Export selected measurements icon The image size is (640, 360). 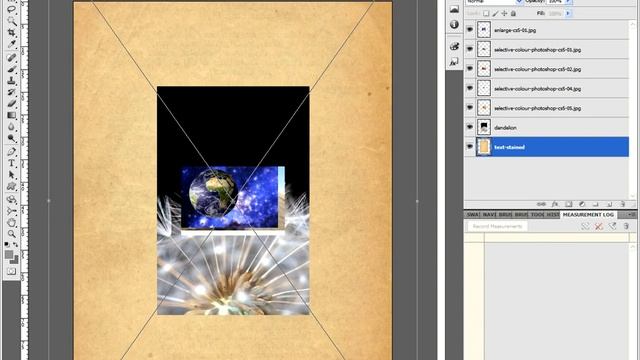612,226
